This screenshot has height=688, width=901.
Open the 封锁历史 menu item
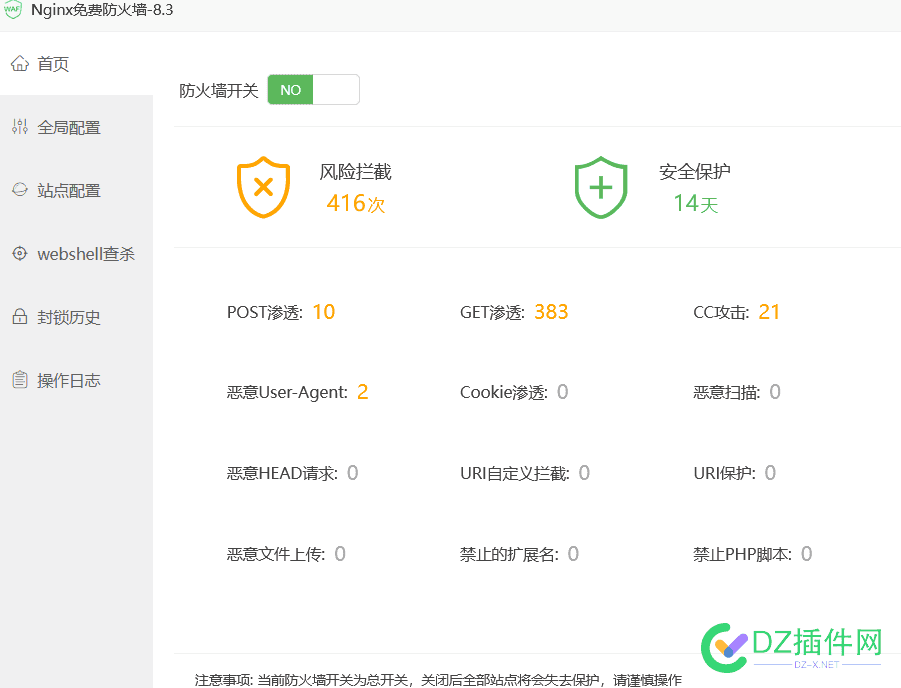(76, 317)
